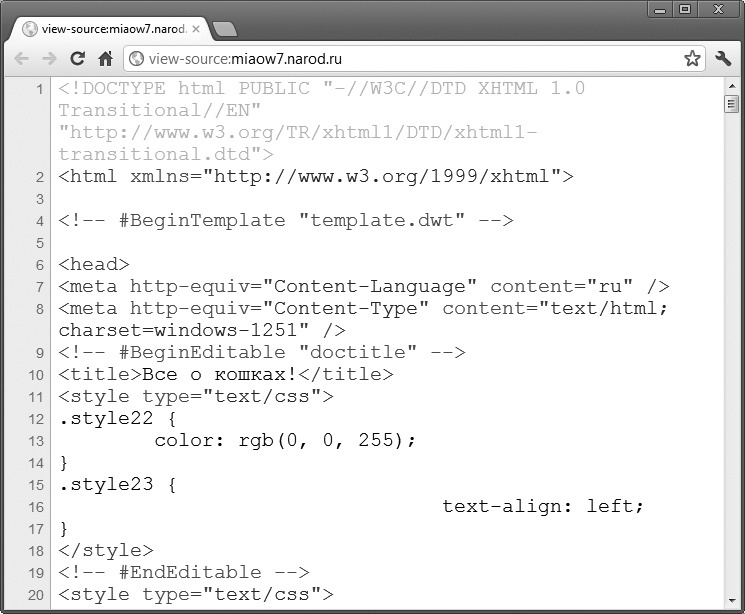Click the address bar URL field

tap(414, 59)
